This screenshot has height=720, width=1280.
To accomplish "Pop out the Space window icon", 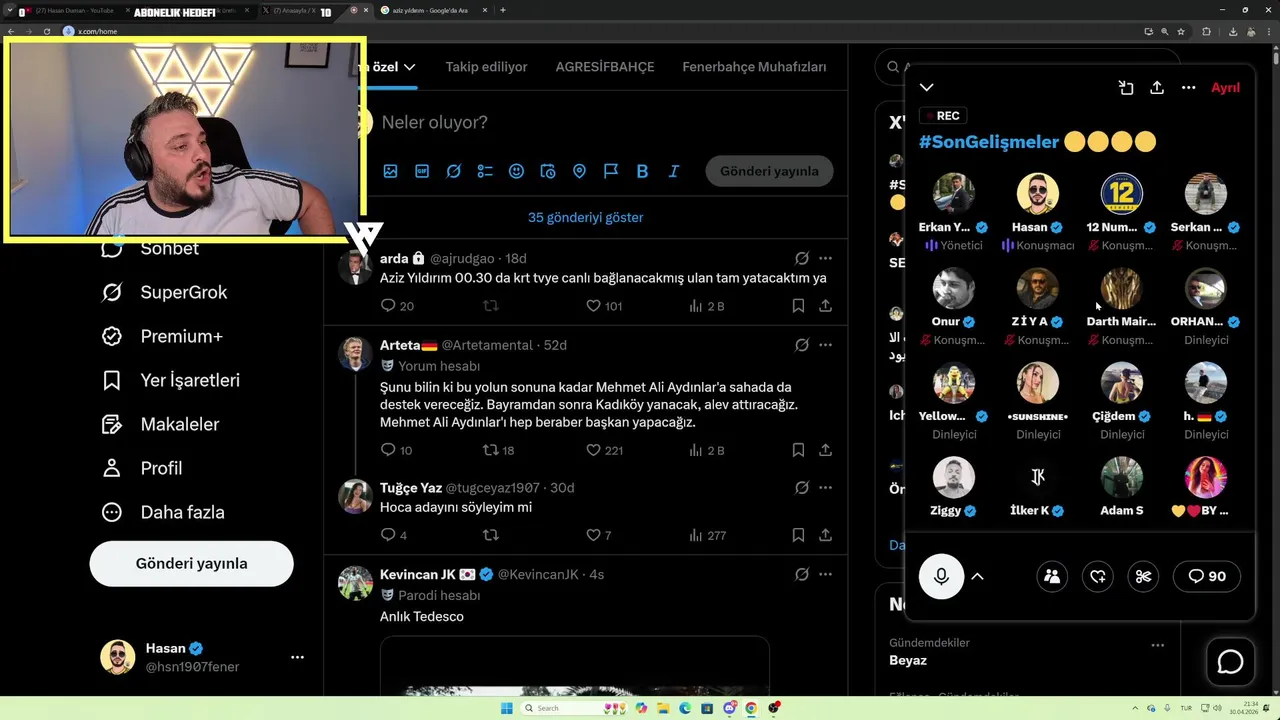I will tap(1126, 88).
